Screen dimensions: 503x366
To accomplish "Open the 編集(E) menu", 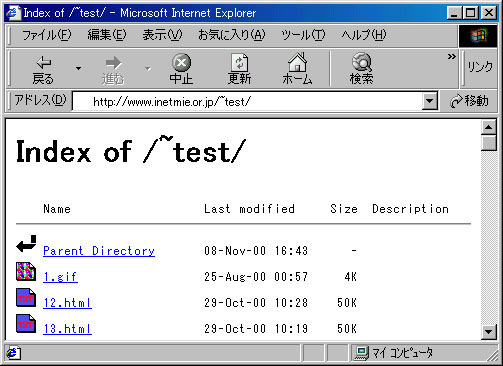I will pos(107,35).
